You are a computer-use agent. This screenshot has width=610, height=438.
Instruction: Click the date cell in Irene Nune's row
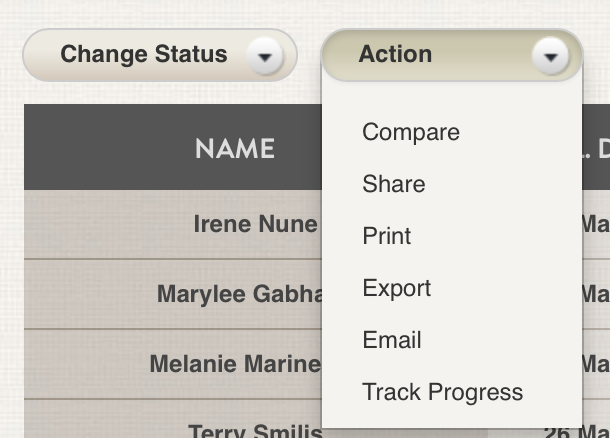pos(596,224)
